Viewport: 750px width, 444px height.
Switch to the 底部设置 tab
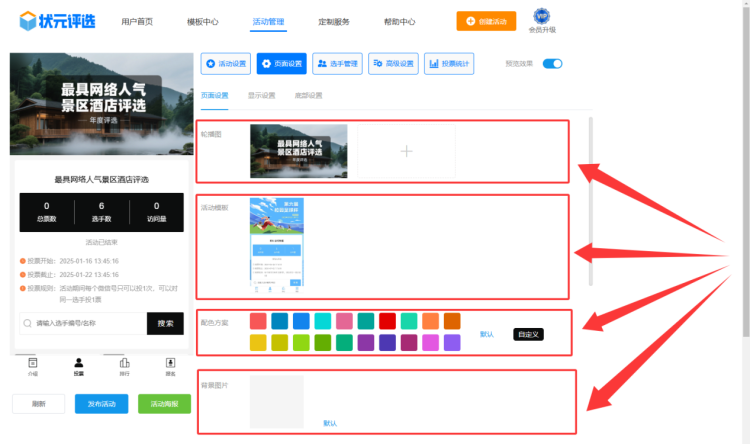coord(308,96)
